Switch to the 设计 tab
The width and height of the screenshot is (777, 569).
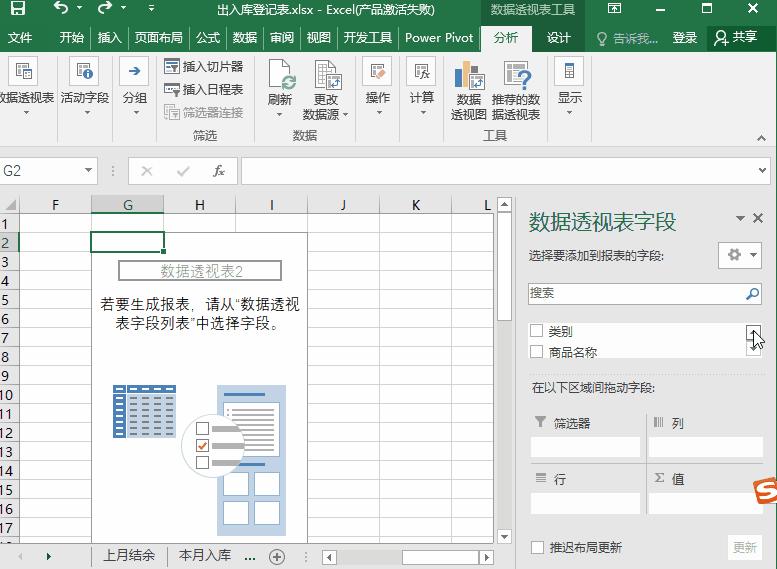click(558, 38)
